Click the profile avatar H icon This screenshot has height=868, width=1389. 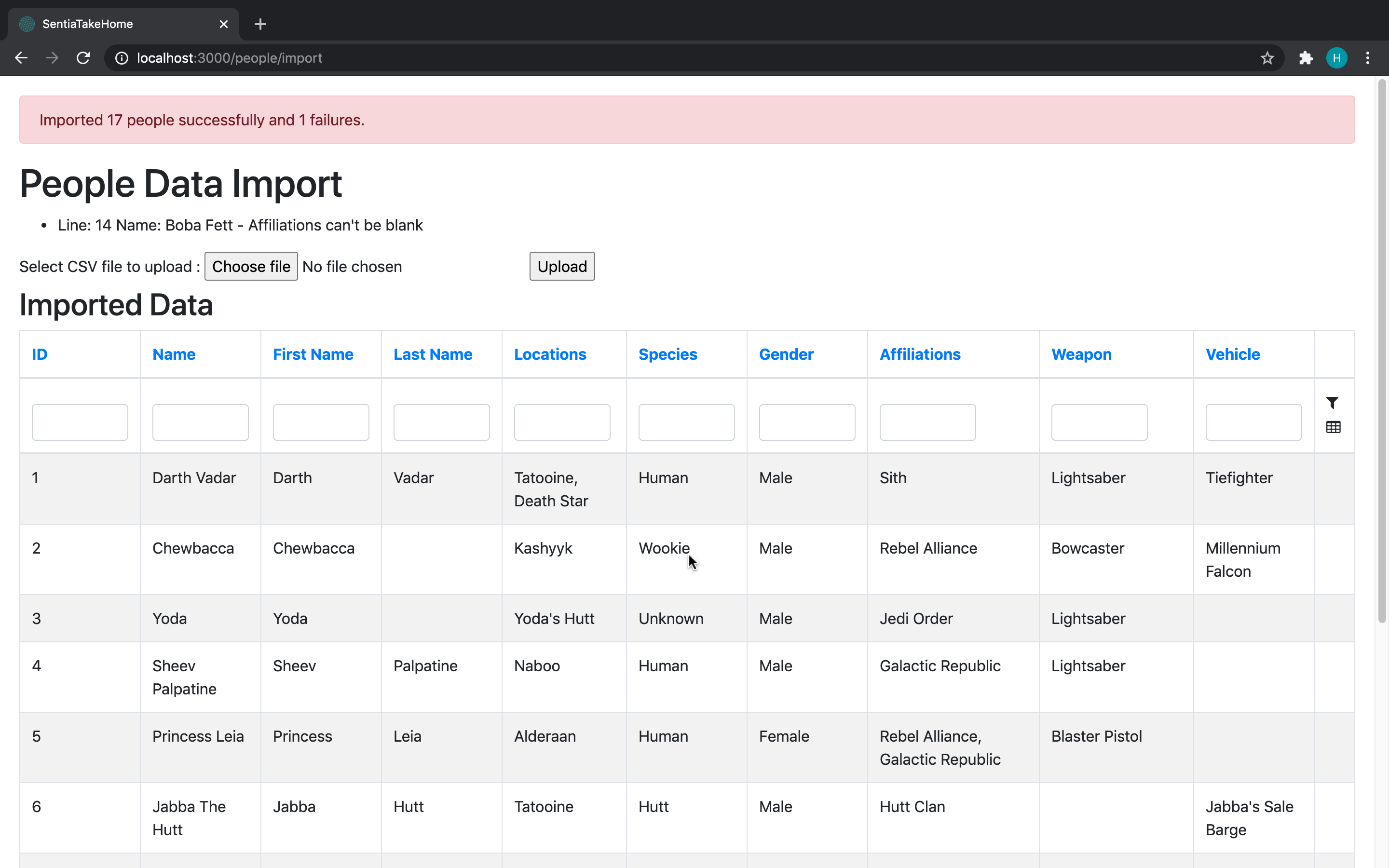(1336, 58)
